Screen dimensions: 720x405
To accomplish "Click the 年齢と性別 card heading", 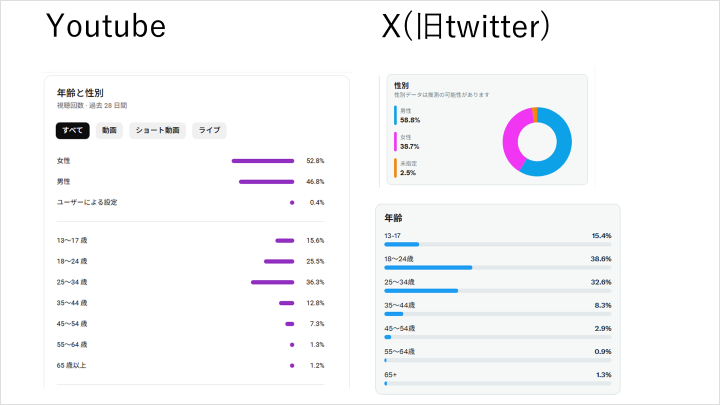I will [x=80, y=92].
